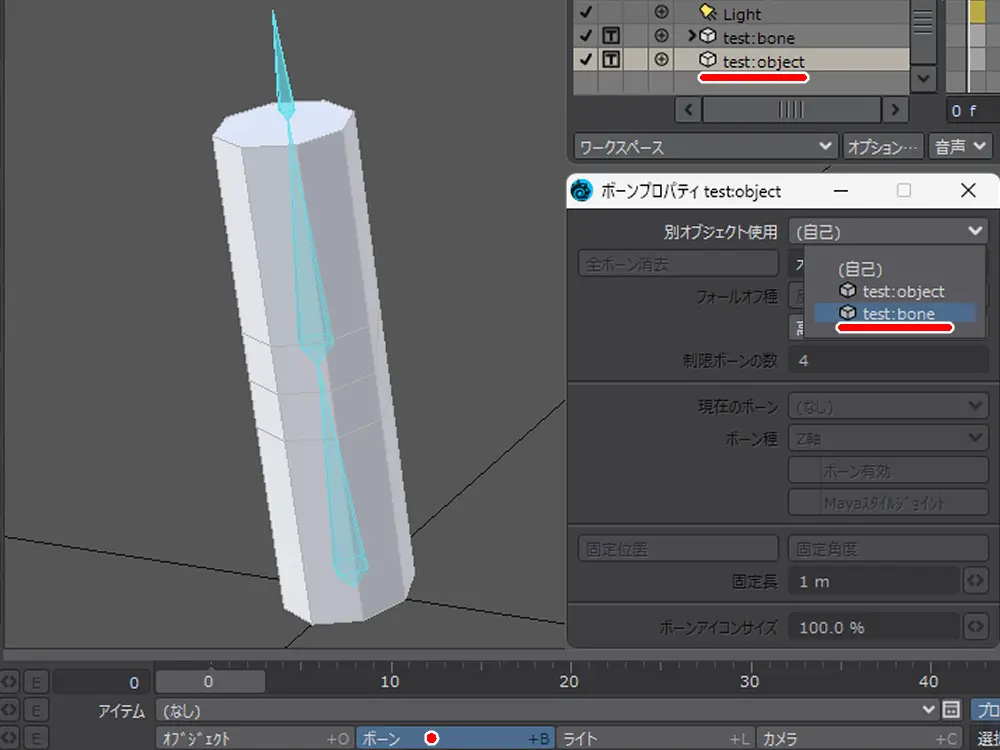Choose test:object from the open dropdown
This screenshot has height=750, width=1000.
(x=902, y=292)
